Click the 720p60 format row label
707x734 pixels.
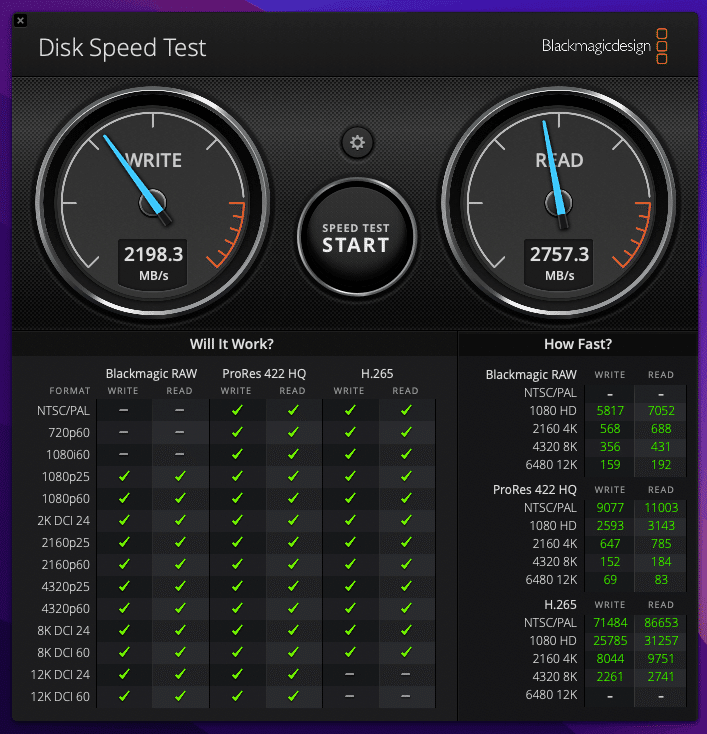[69, 433]
